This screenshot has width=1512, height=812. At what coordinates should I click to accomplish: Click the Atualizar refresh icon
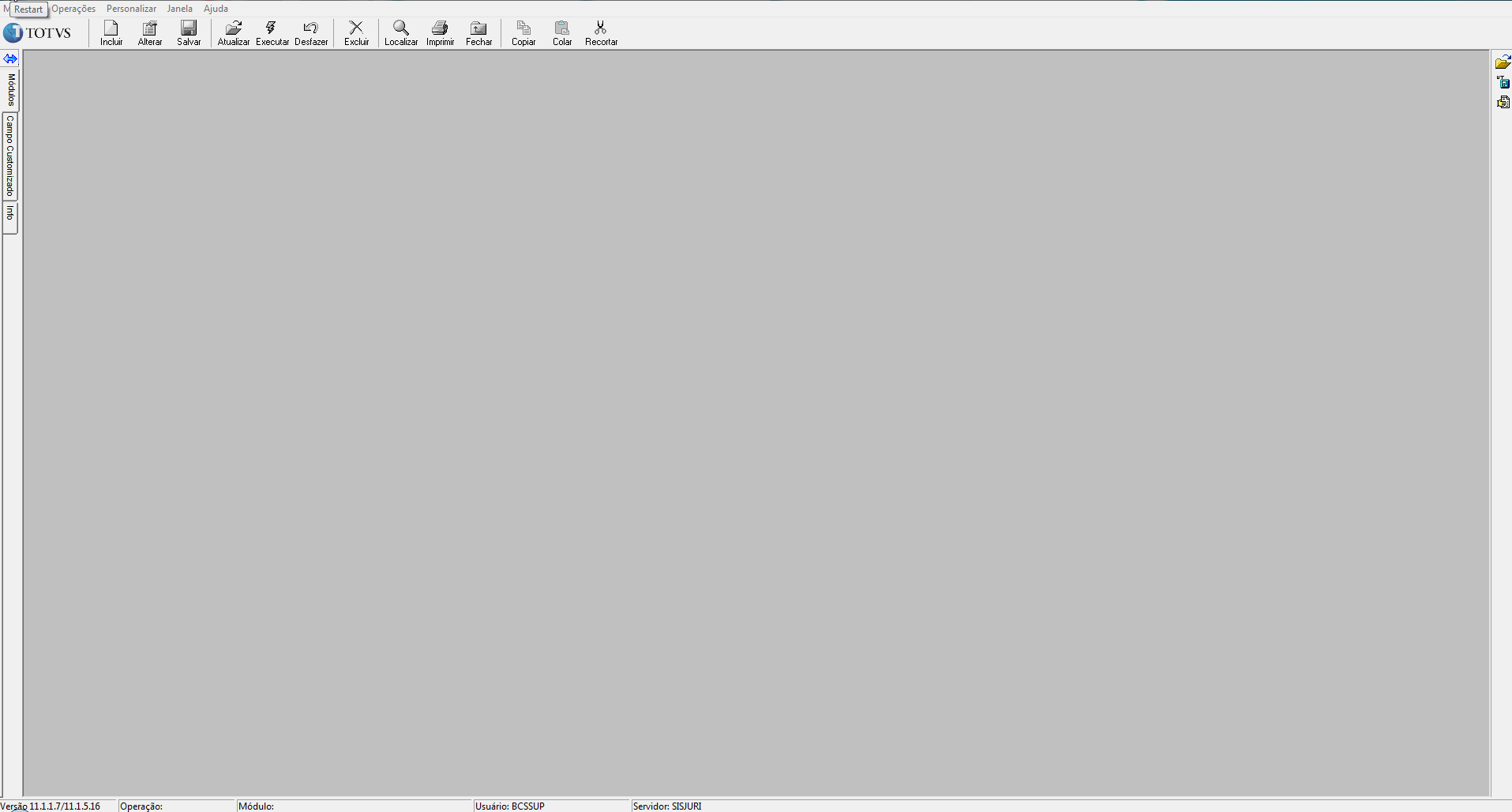click(x=234, y=33)
